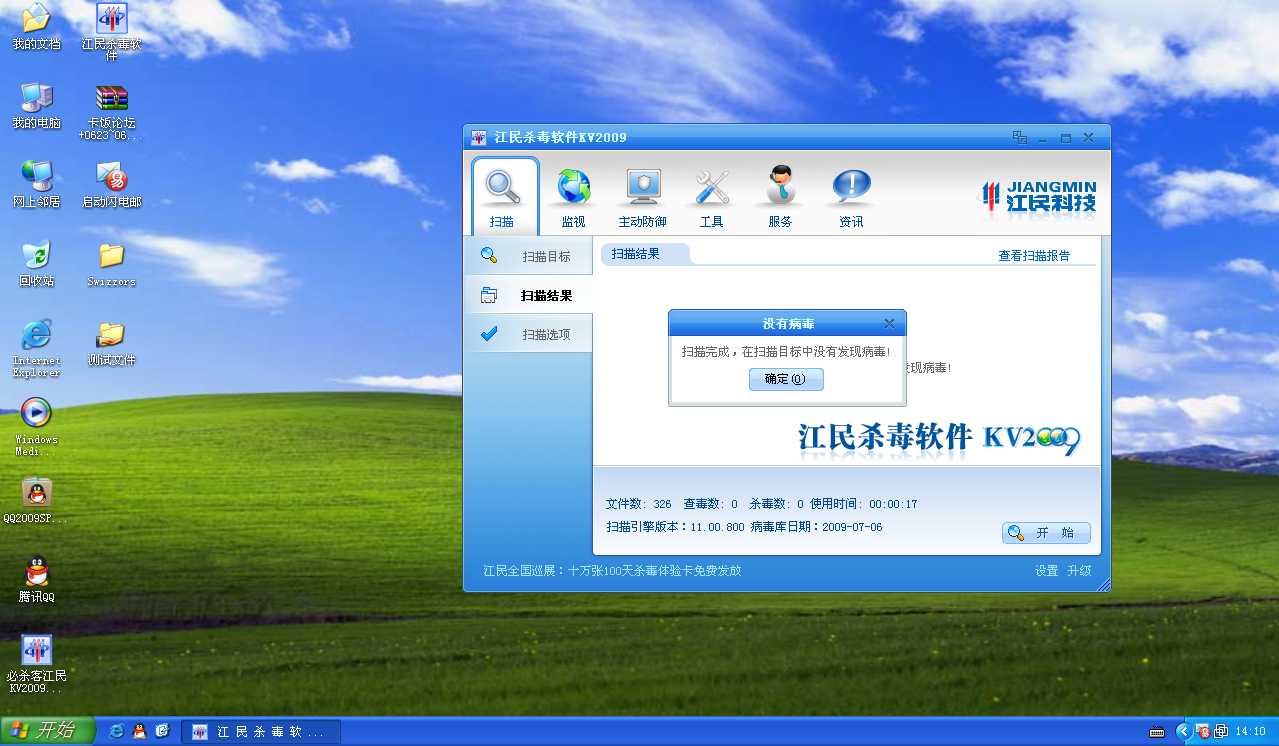The height and width of the screenshot is (746, 1279).
Task: Select 扫描选项 in the left sidebar
Action: click(x=529, y=334)
